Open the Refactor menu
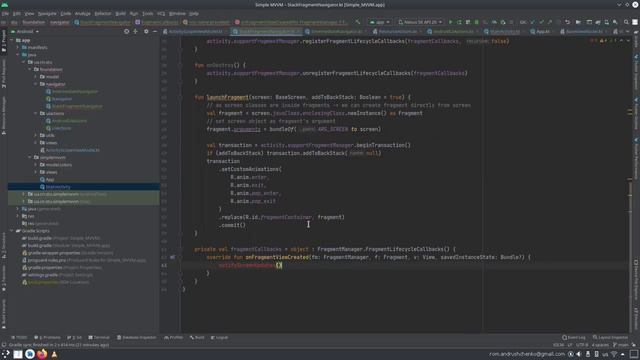640x360 pixels. tap(103, 13)
